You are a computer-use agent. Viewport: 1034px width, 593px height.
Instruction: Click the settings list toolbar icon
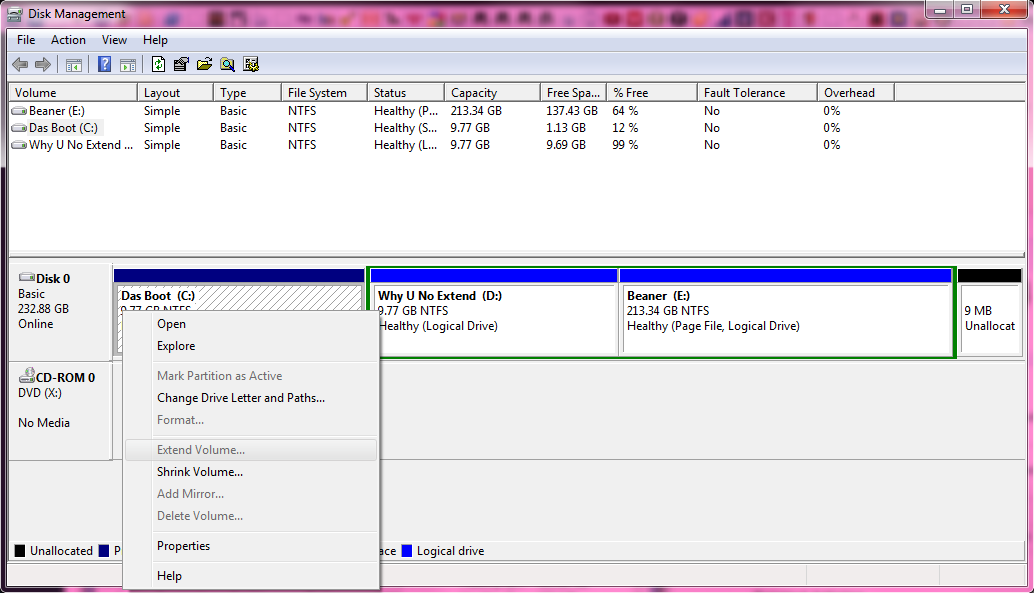[251, 65]
